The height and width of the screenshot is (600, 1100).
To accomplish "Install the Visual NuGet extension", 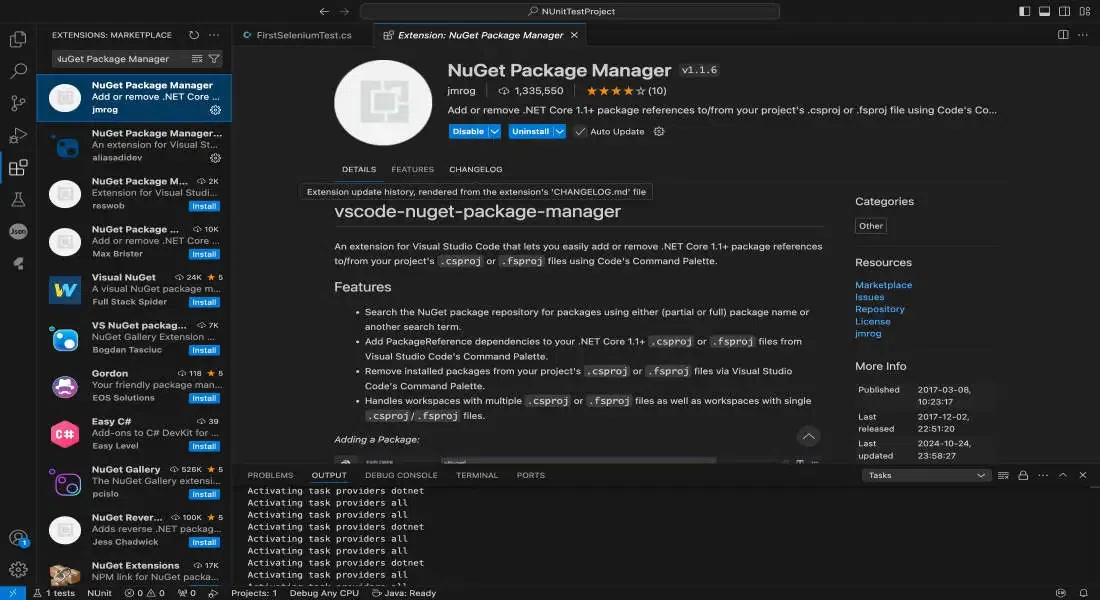I will tap(204, 302).
